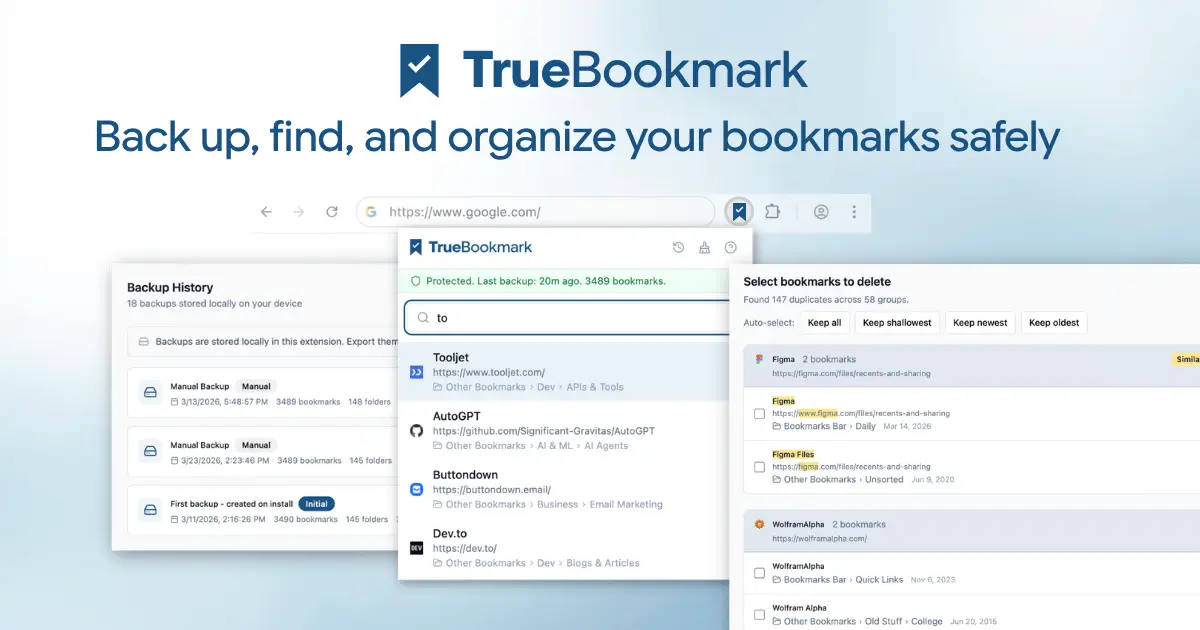The image size is (1200, 630).
Task: Open backup history clock icon in popup
Action: click(679, 247)
